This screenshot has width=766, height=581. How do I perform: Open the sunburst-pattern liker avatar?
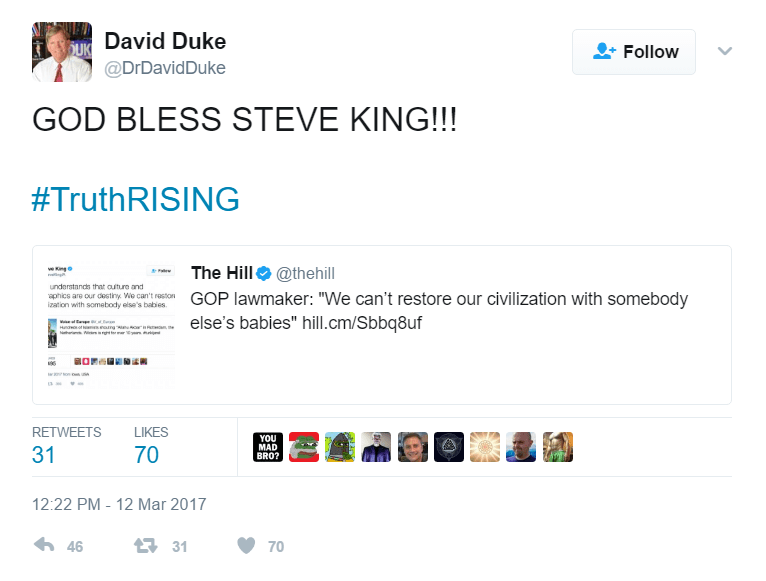[x=485, y=447]
